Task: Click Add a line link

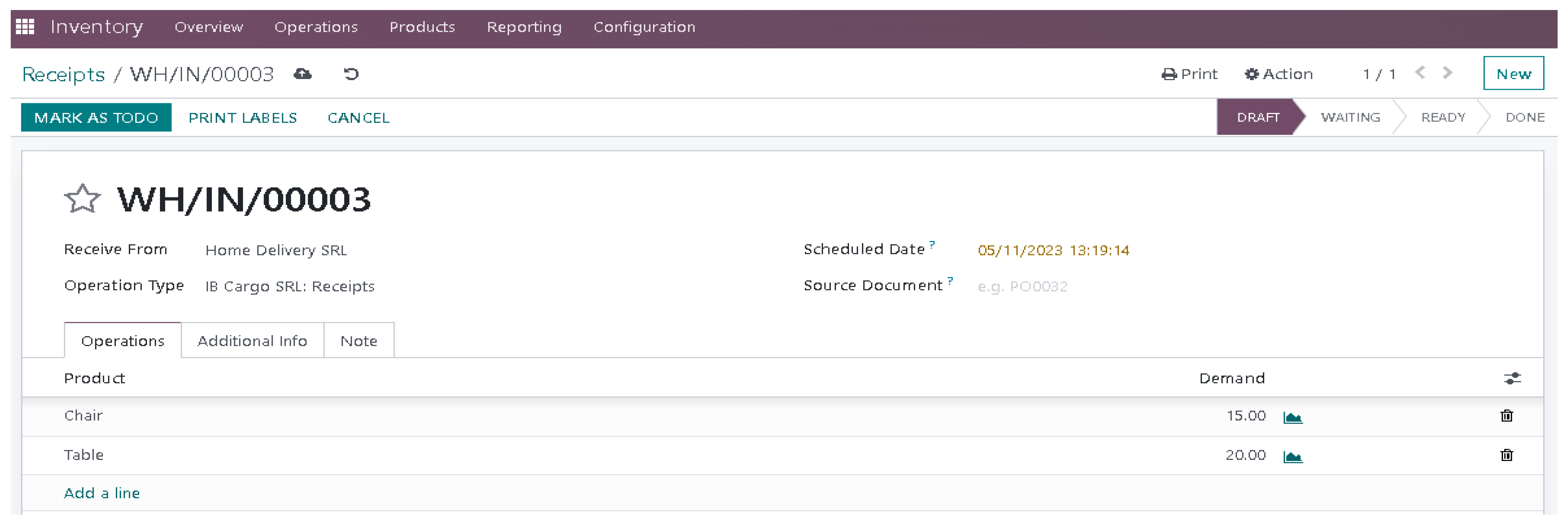Action: [102, 493]
